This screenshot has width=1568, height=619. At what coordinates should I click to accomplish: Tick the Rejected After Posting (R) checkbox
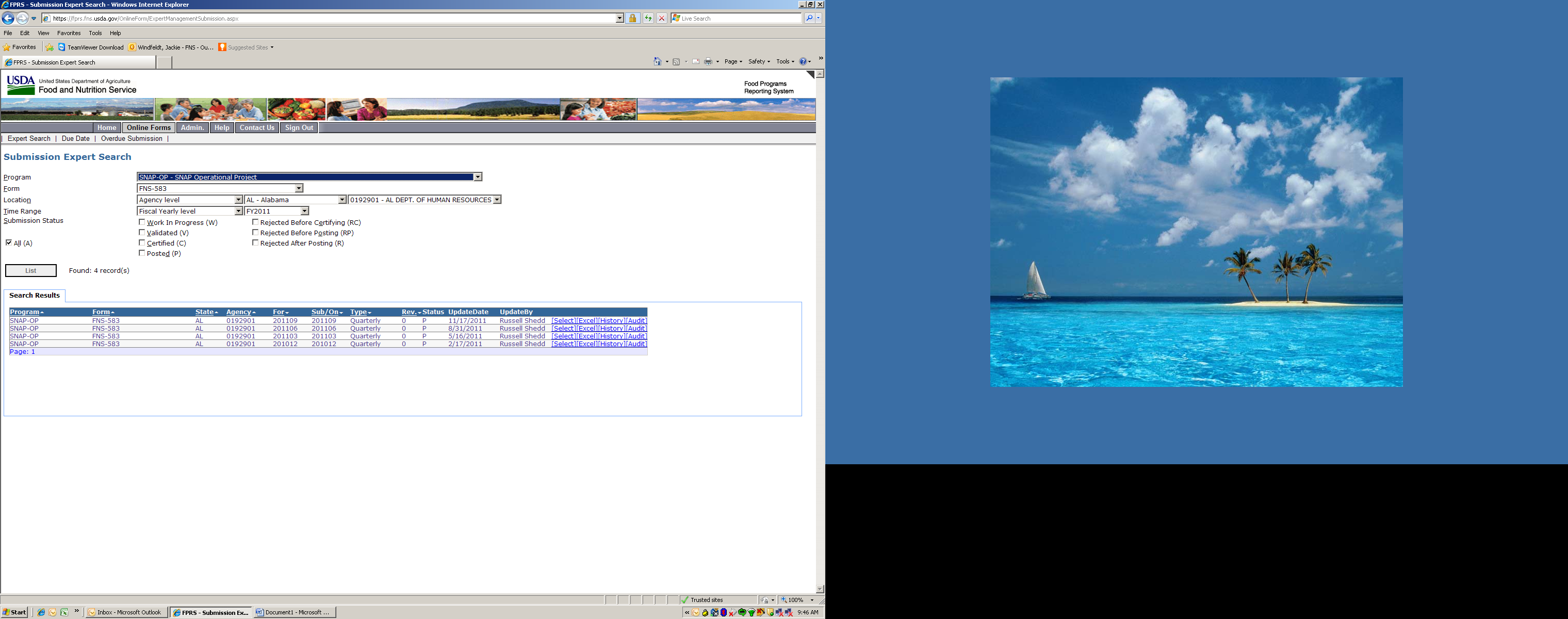[x=255, y=242]
